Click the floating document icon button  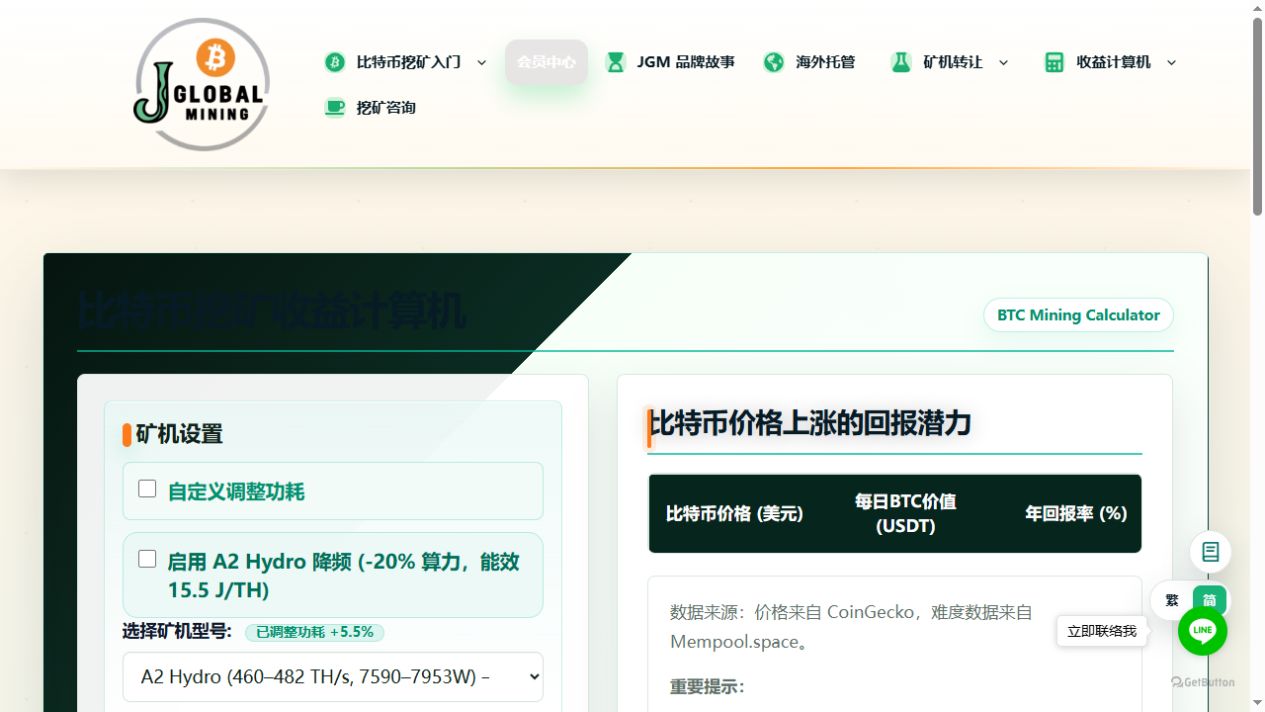1210,552
